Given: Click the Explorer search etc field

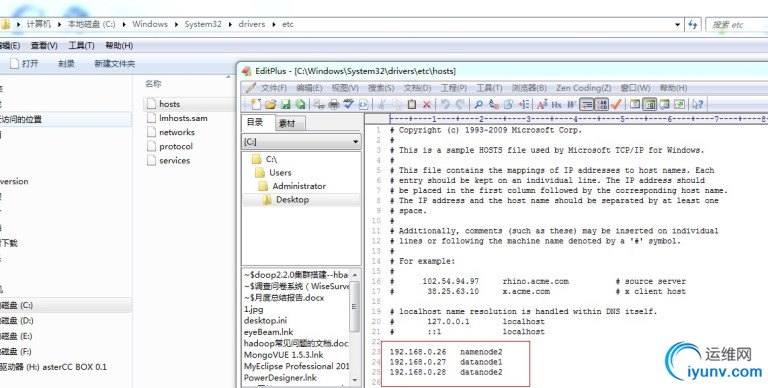Looking at the screenshot, I should coord(736,24).
